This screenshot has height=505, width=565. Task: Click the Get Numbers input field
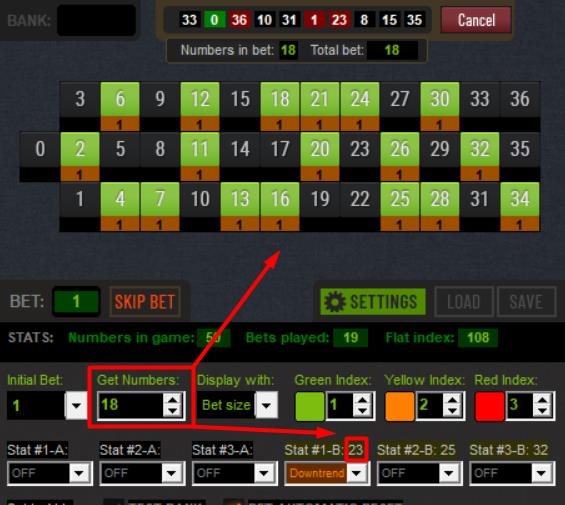tap(131, 405)
